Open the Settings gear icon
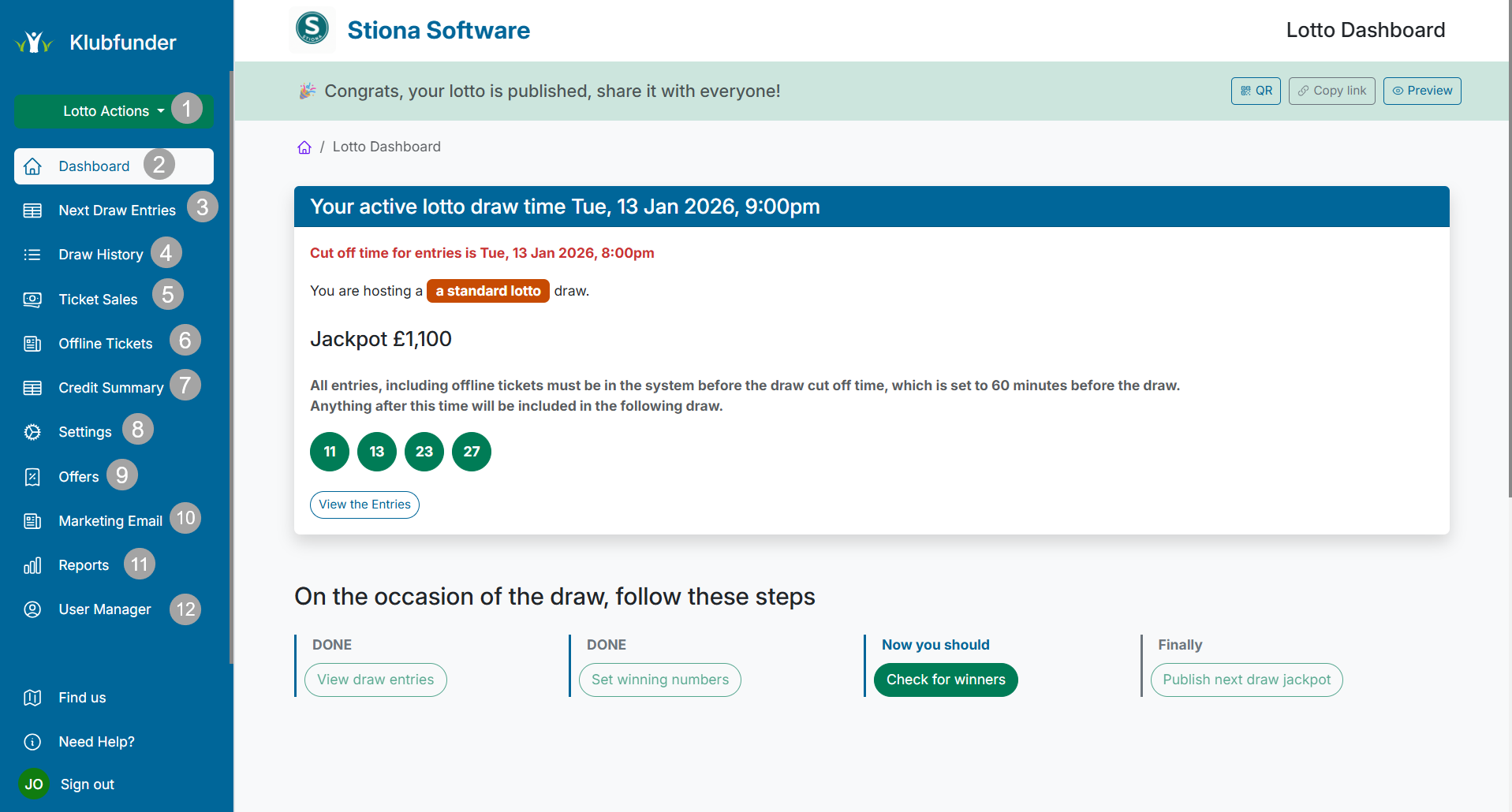 click(x=32, y=432)
